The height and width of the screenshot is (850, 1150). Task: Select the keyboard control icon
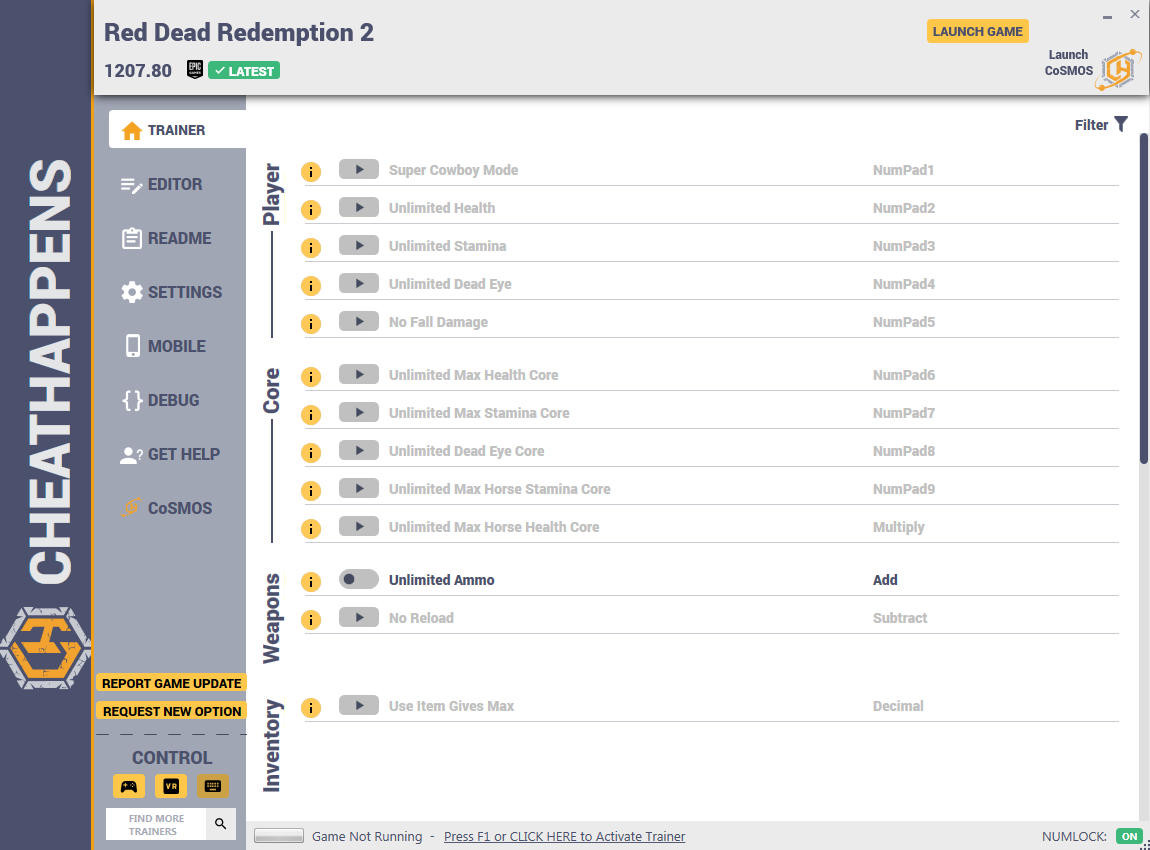[x=213, y=786]
